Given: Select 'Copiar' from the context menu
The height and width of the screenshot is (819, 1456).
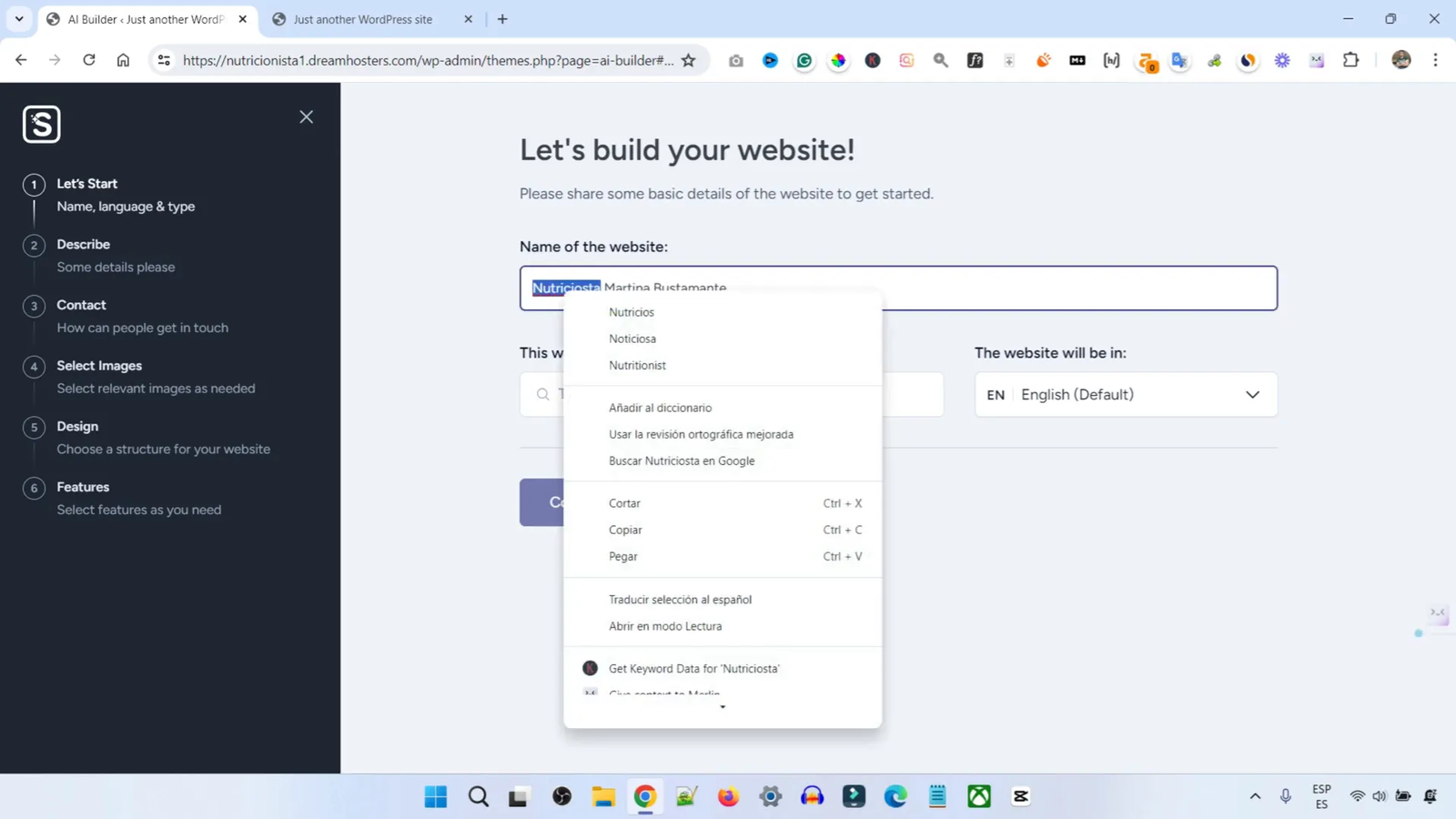Looking at the screenshot, I should tap(625, 530).
